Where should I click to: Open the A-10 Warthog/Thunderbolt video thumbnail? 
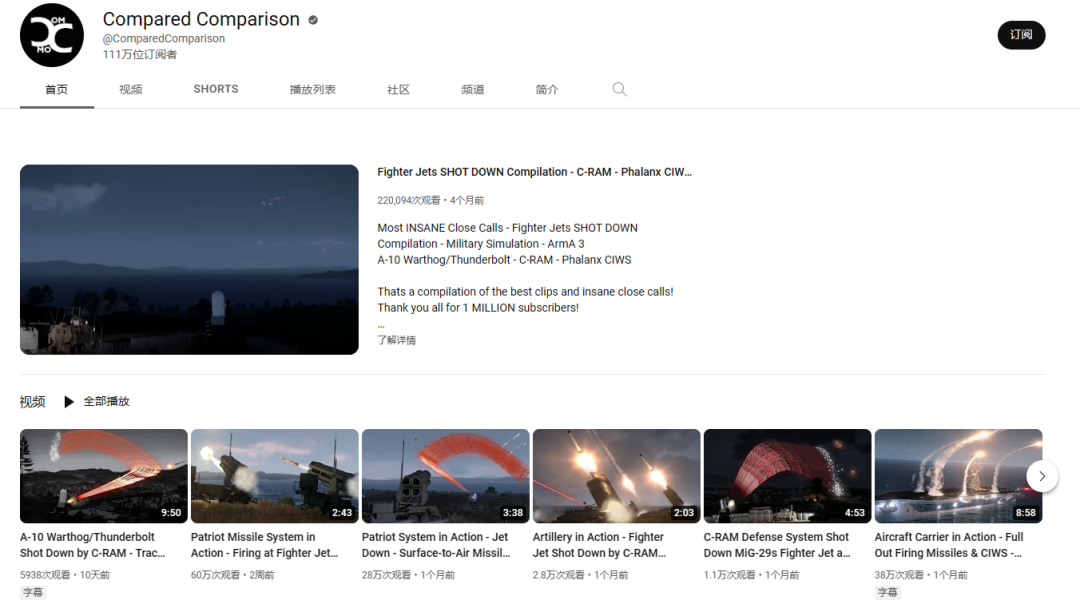tap(103, 476)
